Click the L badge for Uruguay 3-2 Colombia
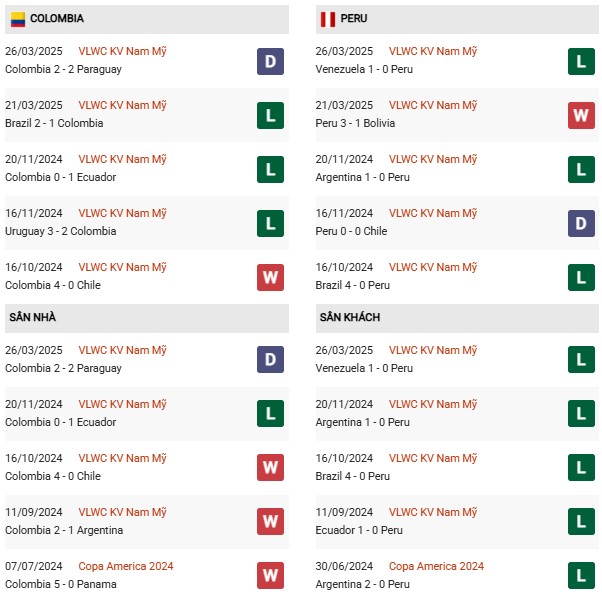 [x=270, y=223]
